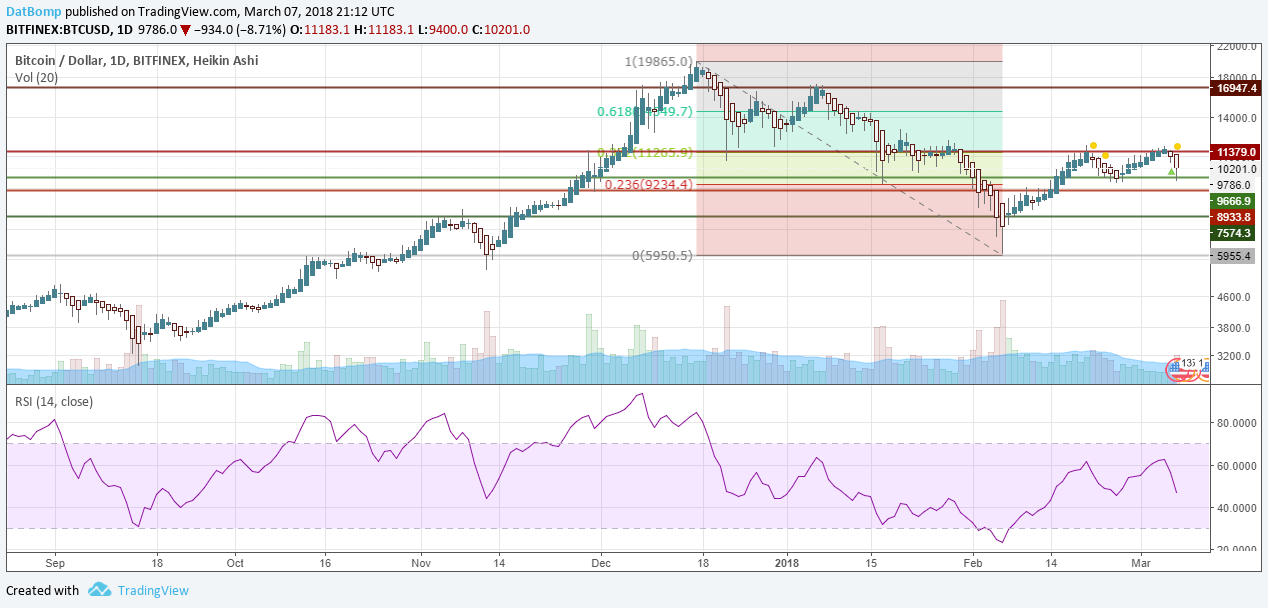Screen dimensions: 1268x608
Task: Click the 4600.0 price axis value
Action: tap(1236, 298)
